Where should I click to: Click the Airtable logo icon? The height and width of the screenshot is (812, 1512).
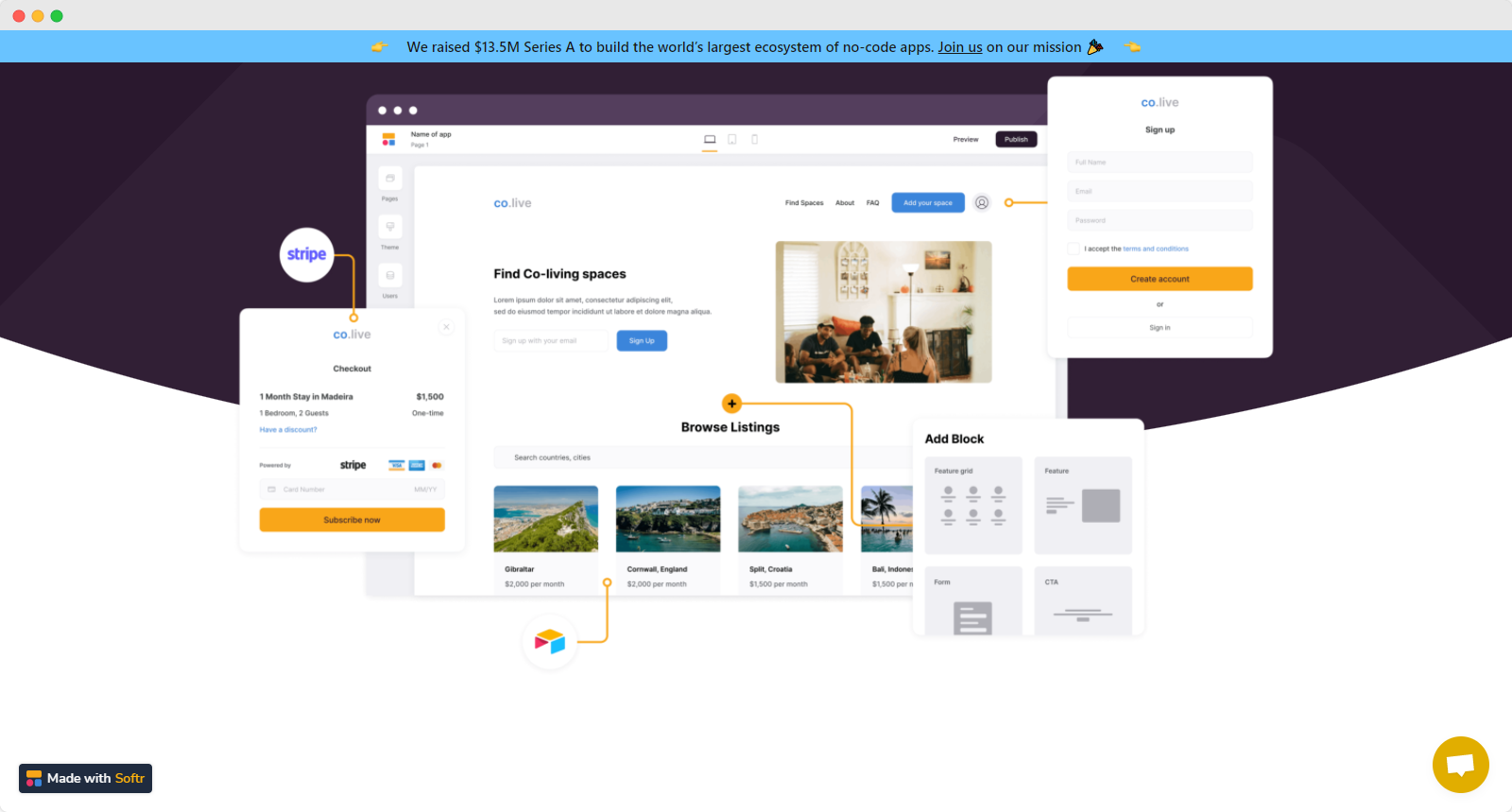pyautogui.click(x=549, y=642)
